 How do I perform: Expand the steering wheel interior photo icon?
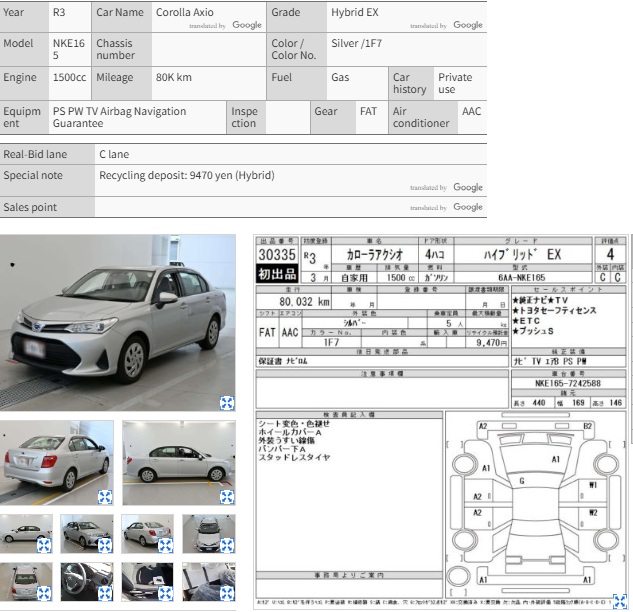(105, 593)
